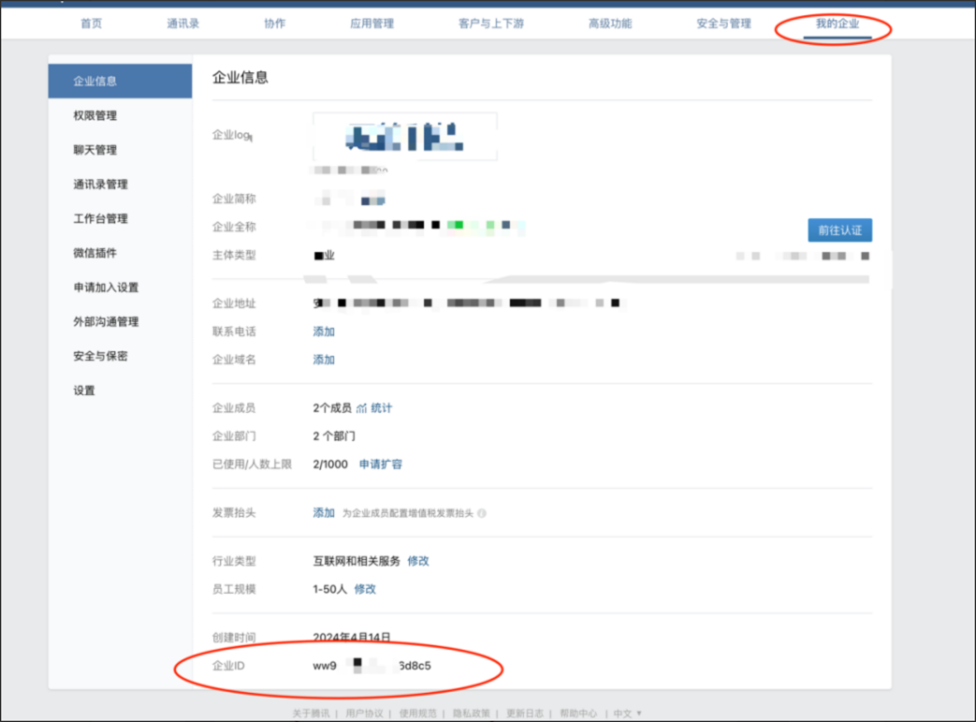Screen dimensions: 976x722
Task: Open 用户协议 footer link
Action: [x=364, y=713]
